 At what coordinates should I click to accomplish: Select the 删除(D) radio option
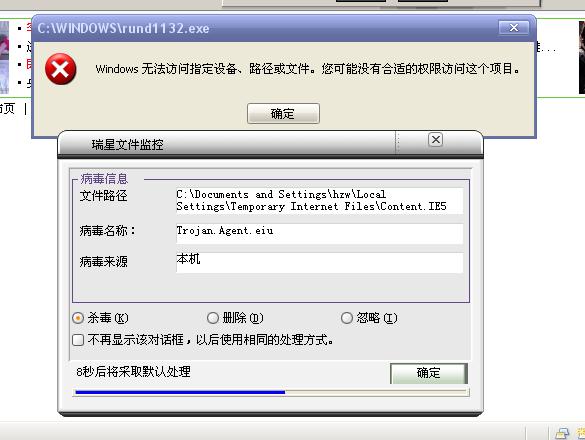tap(213, 318)
